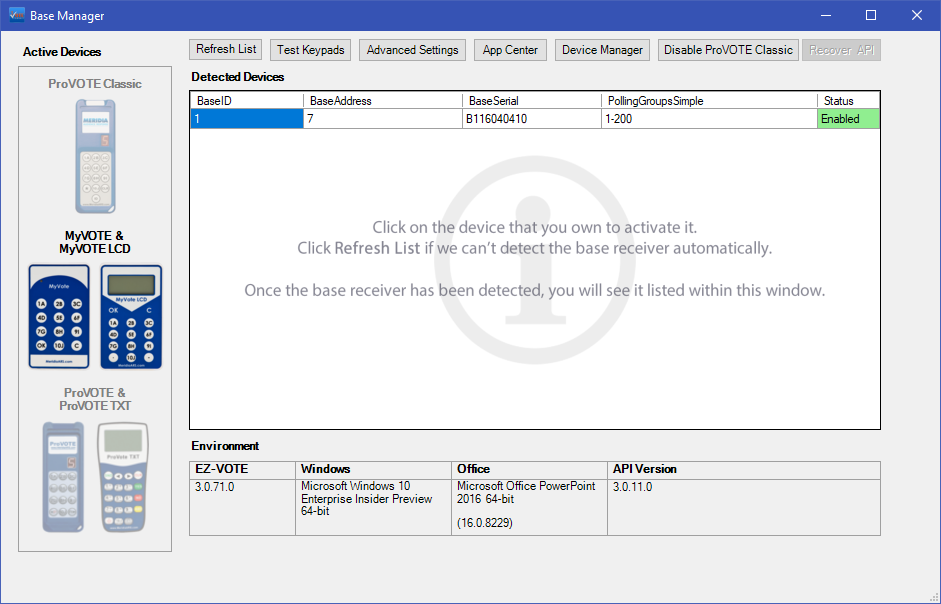The width and height of the screenshot is (941, 604).
Task: Launch the App Center
Action: tap(510, 50)
